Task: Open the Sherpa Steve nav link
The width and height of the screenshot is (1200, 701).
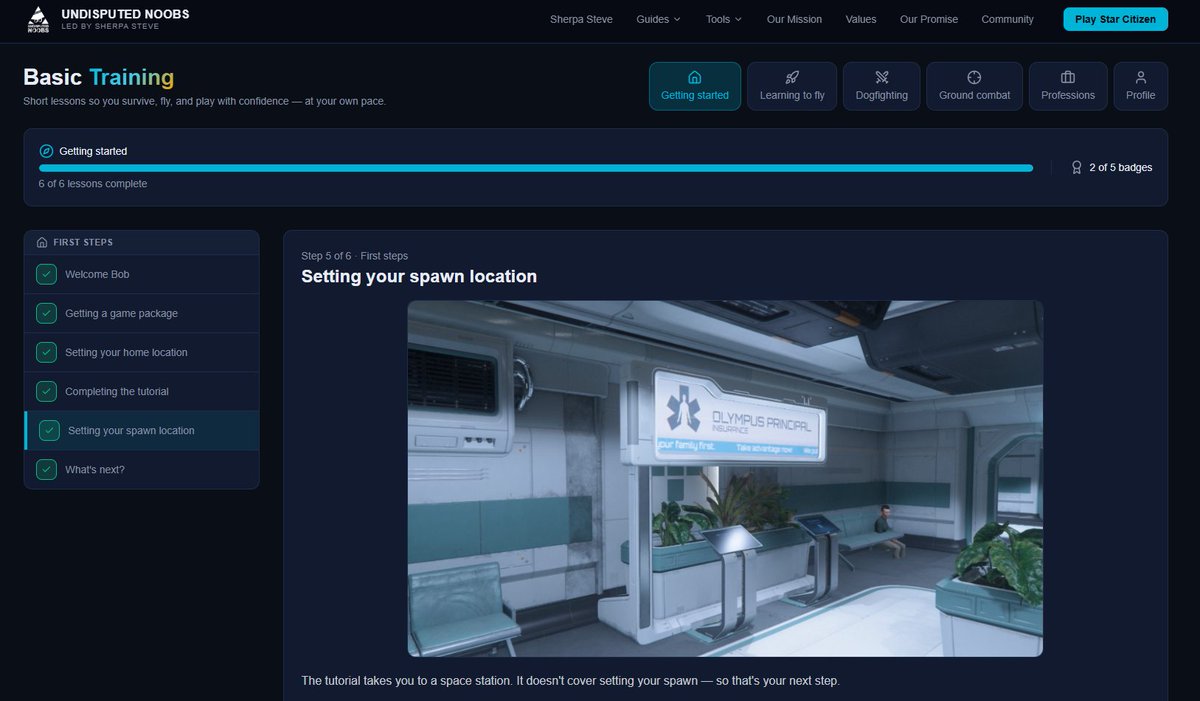Action: (x=581, y=19)
